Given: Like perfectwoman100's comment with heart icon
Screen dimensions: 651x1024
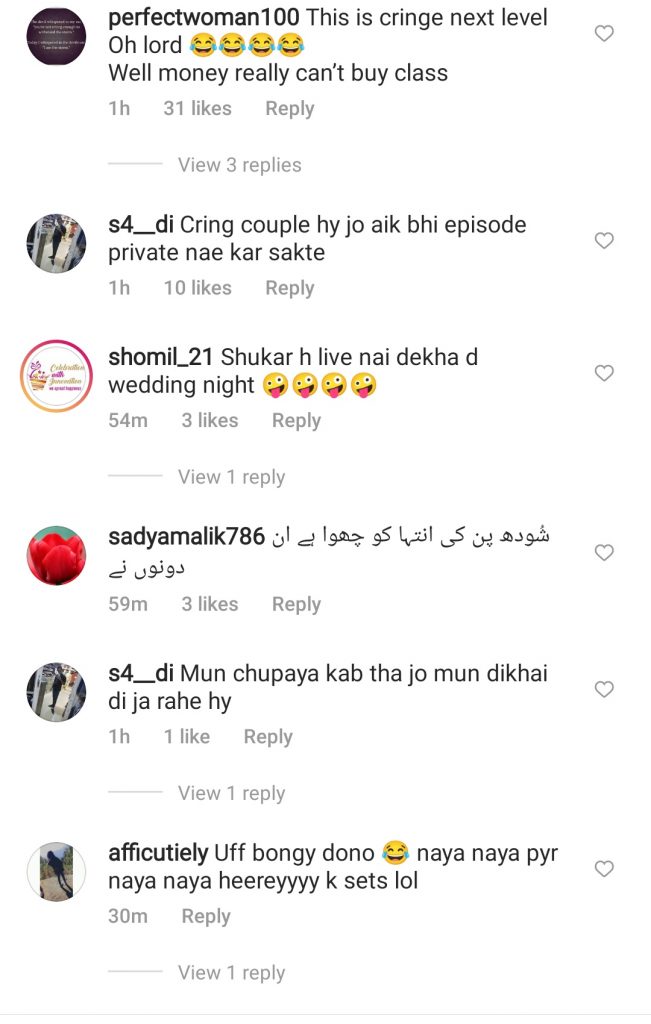Looking at the screenshot, I should click(604, 33).
